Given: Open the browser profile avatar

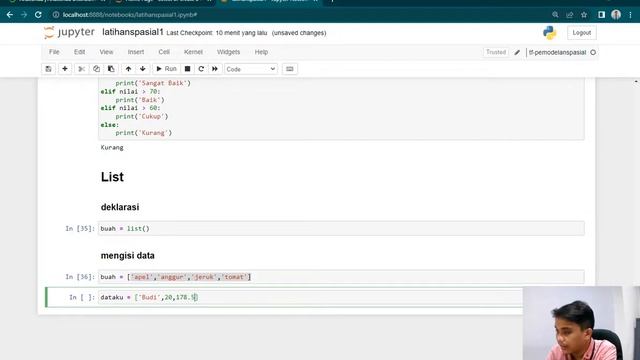Looking at the screenshot, I should [616, 15].
